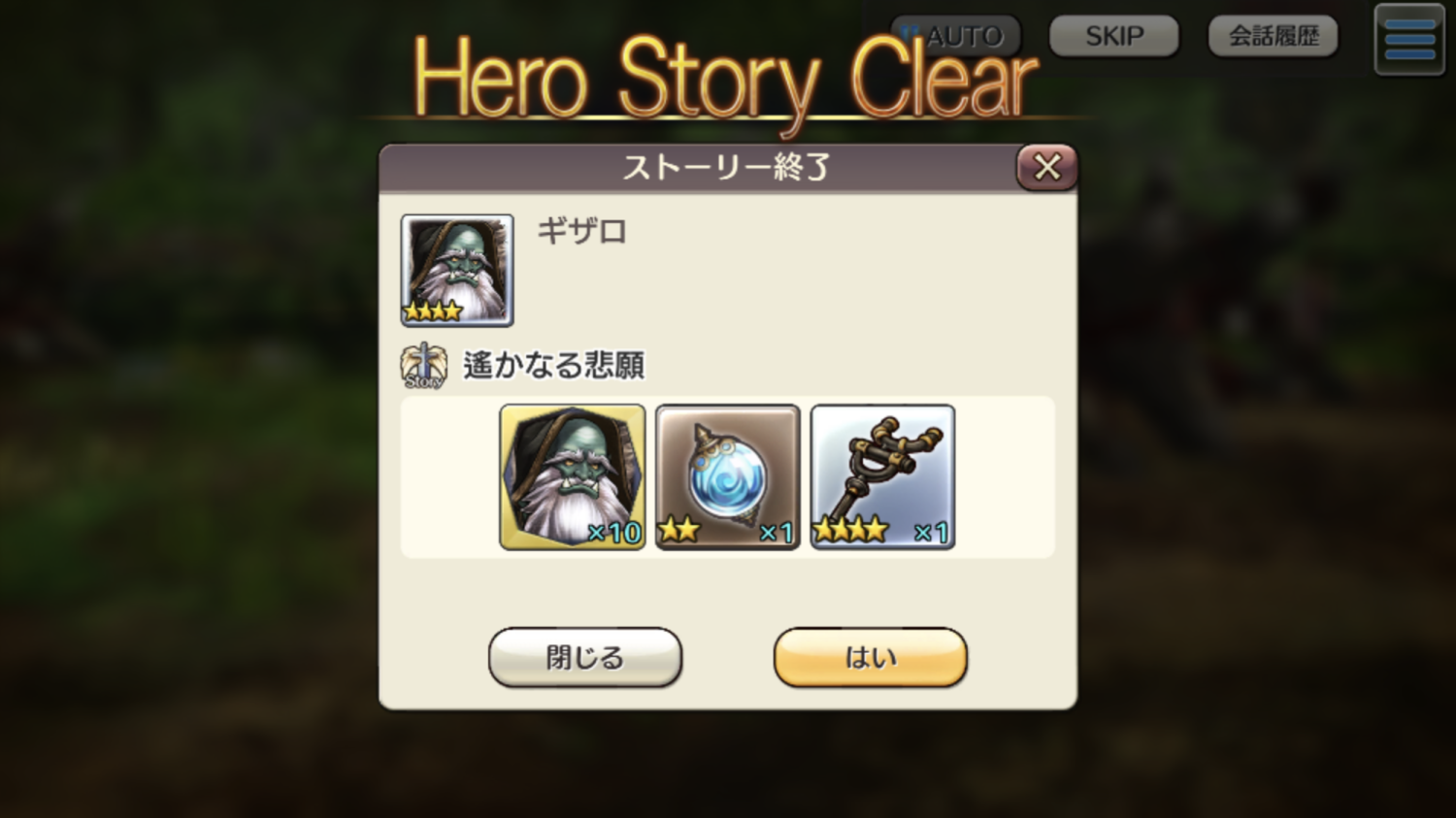This screenshot has width=1456, height=818.
Task: Choose the 閉じる button
Action: tap(585, 658)
